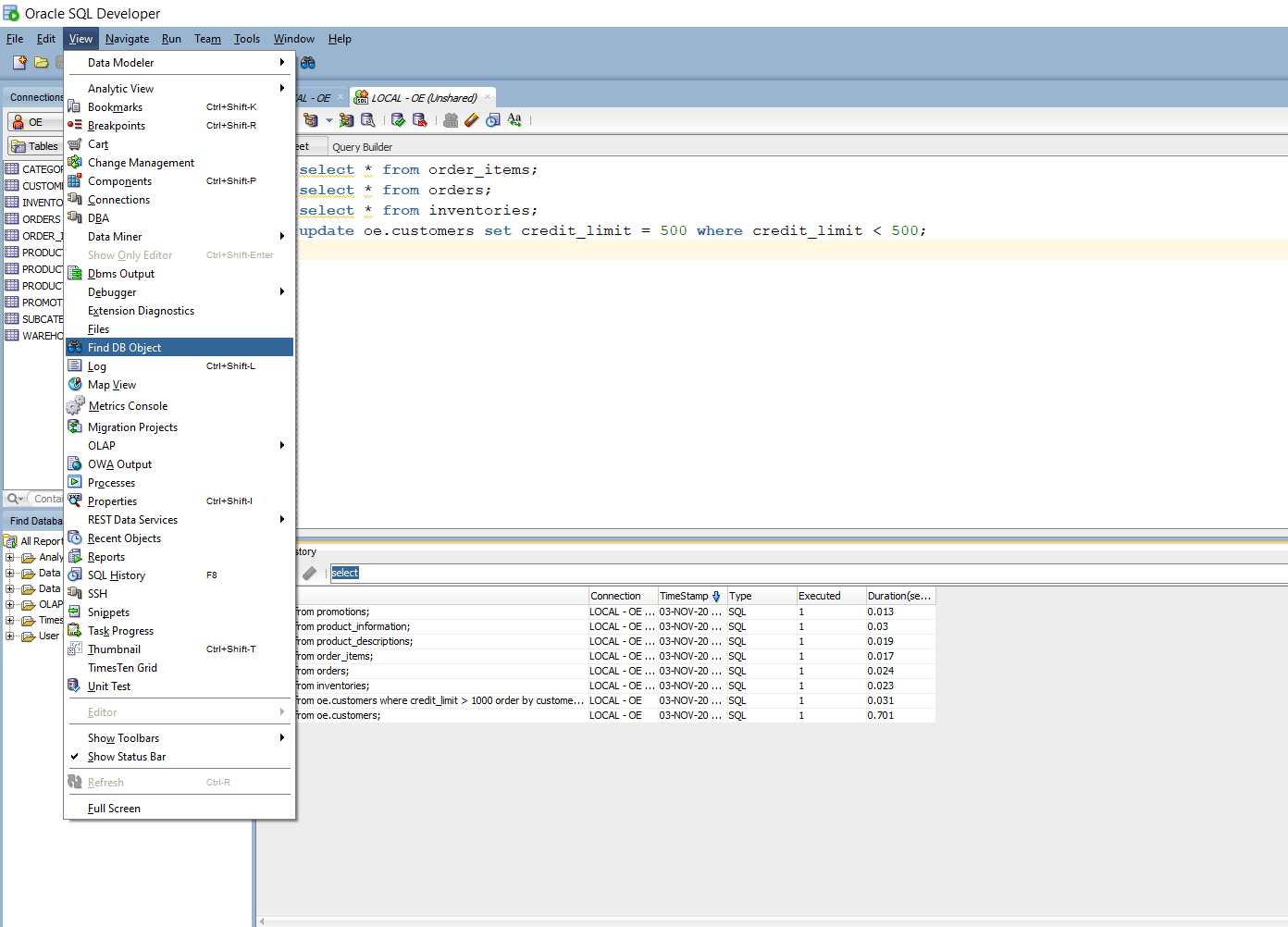
Task: Select OWA Output in the menu
Action: coord(180,464)
